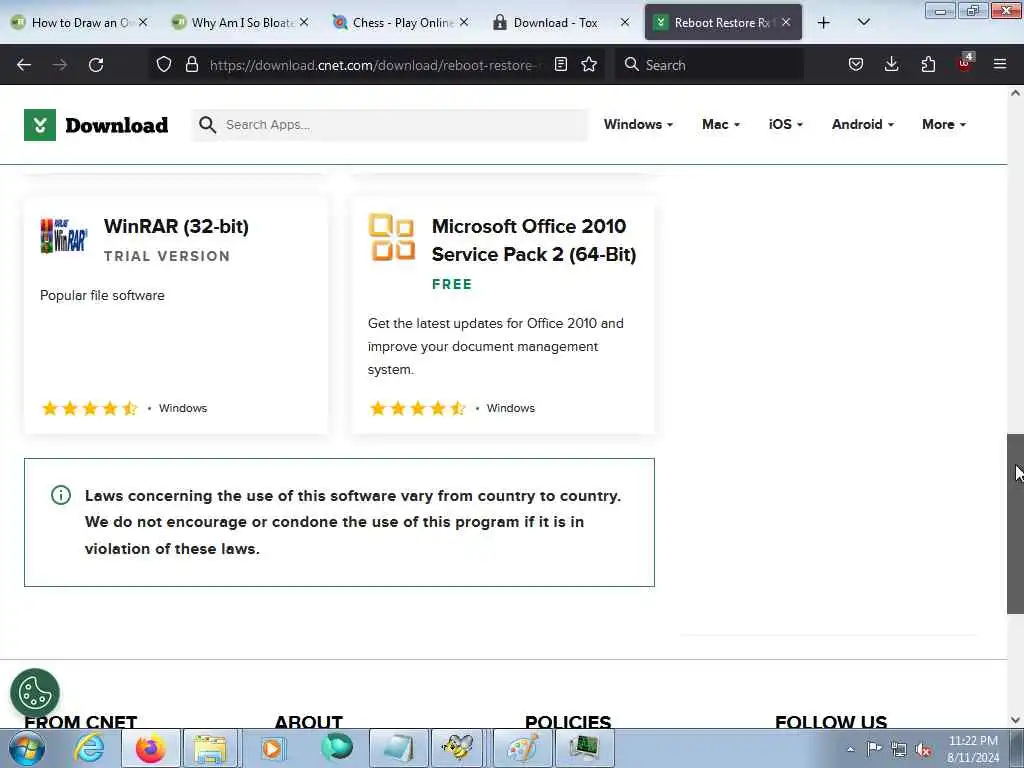Open WinRAR (32-bit) title link
Viewport: 1024px width, 768px height.
(176, 226)
